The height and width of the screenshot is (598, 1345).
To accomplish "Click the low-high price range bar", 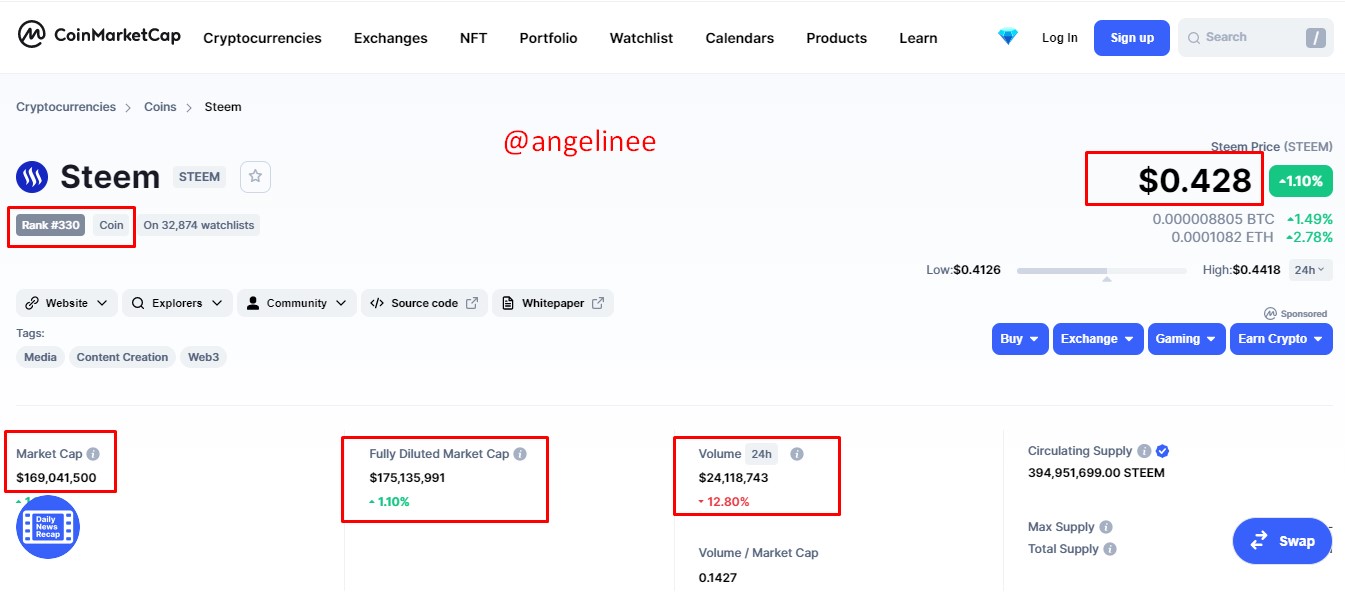I will [1102, 270].
